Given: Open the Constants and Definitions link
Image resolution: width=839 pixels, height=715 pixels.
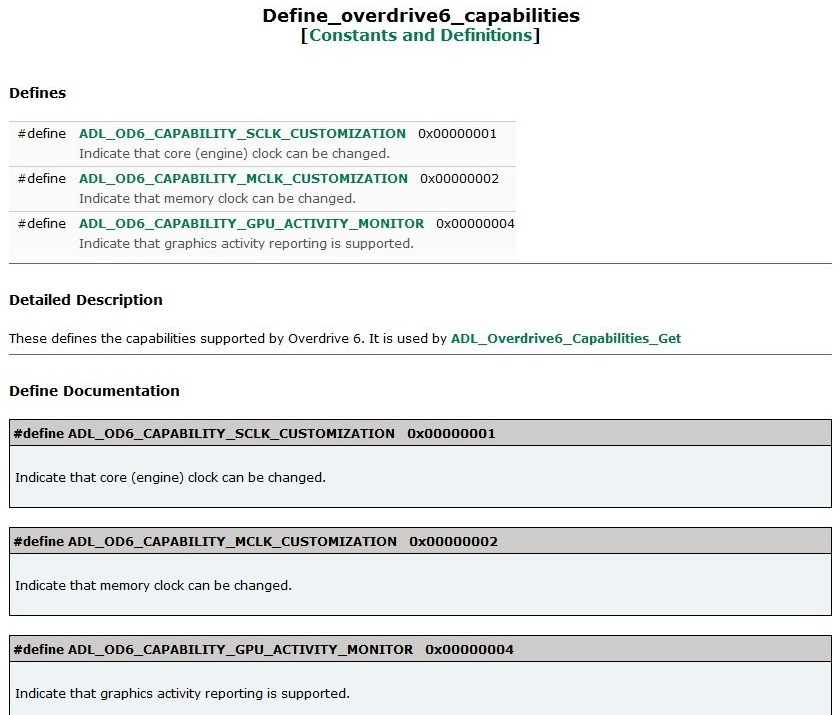Looking at the screenshot, I should [x=420, y=36].
